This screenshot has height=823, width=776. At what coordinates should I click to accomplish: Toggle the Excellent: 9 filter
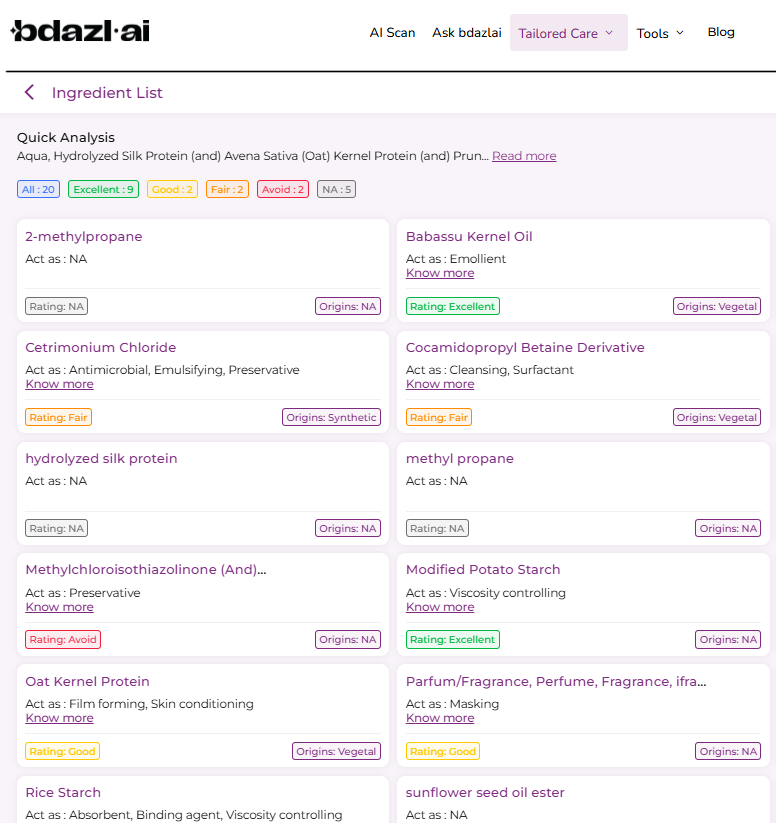pos(103,189)
